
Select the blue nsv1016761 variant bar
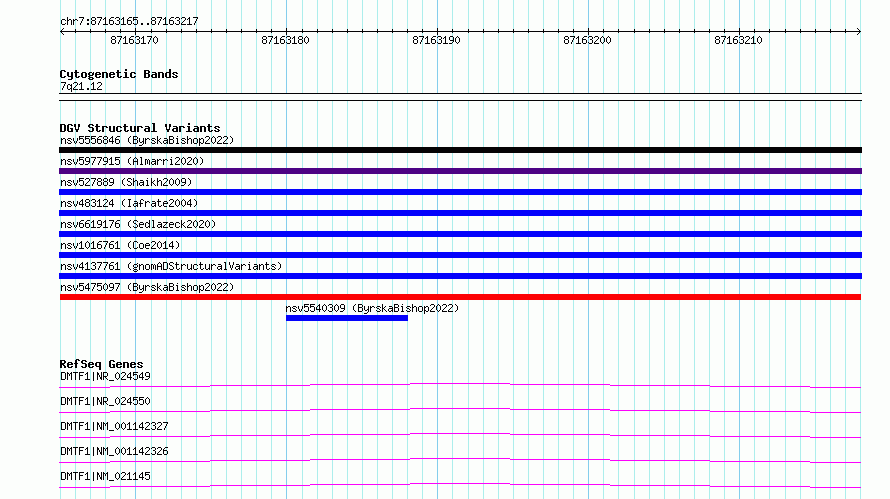(x=460, y=255)
